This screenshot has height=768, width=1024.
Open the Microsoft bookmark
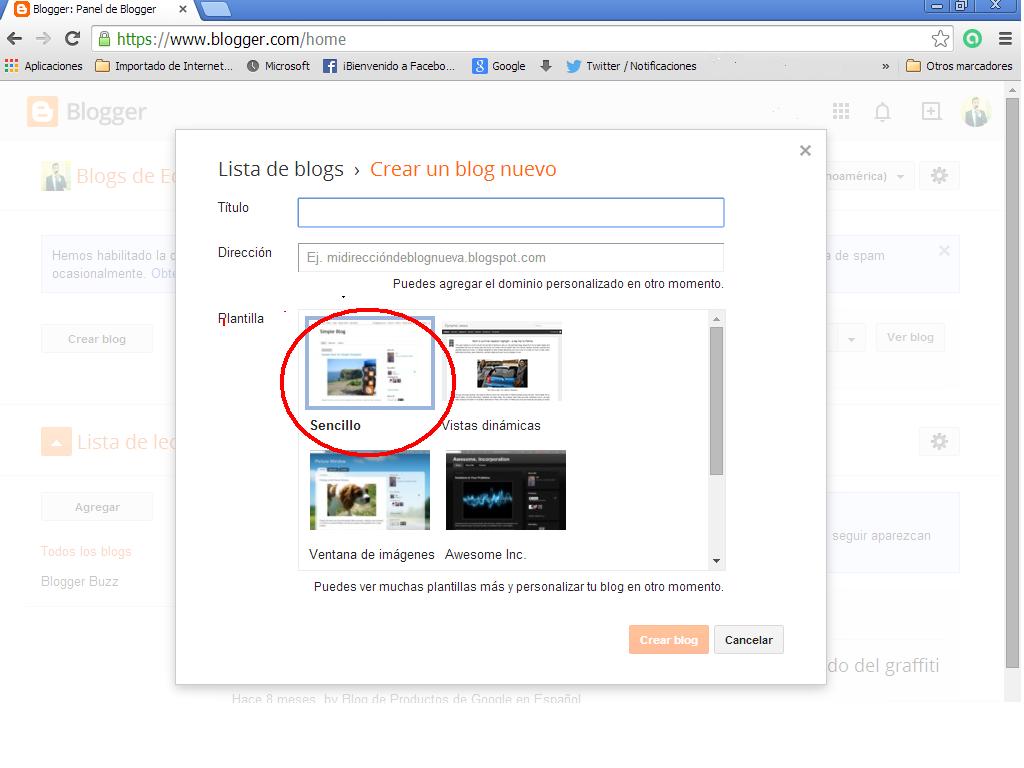pos(278,66)
